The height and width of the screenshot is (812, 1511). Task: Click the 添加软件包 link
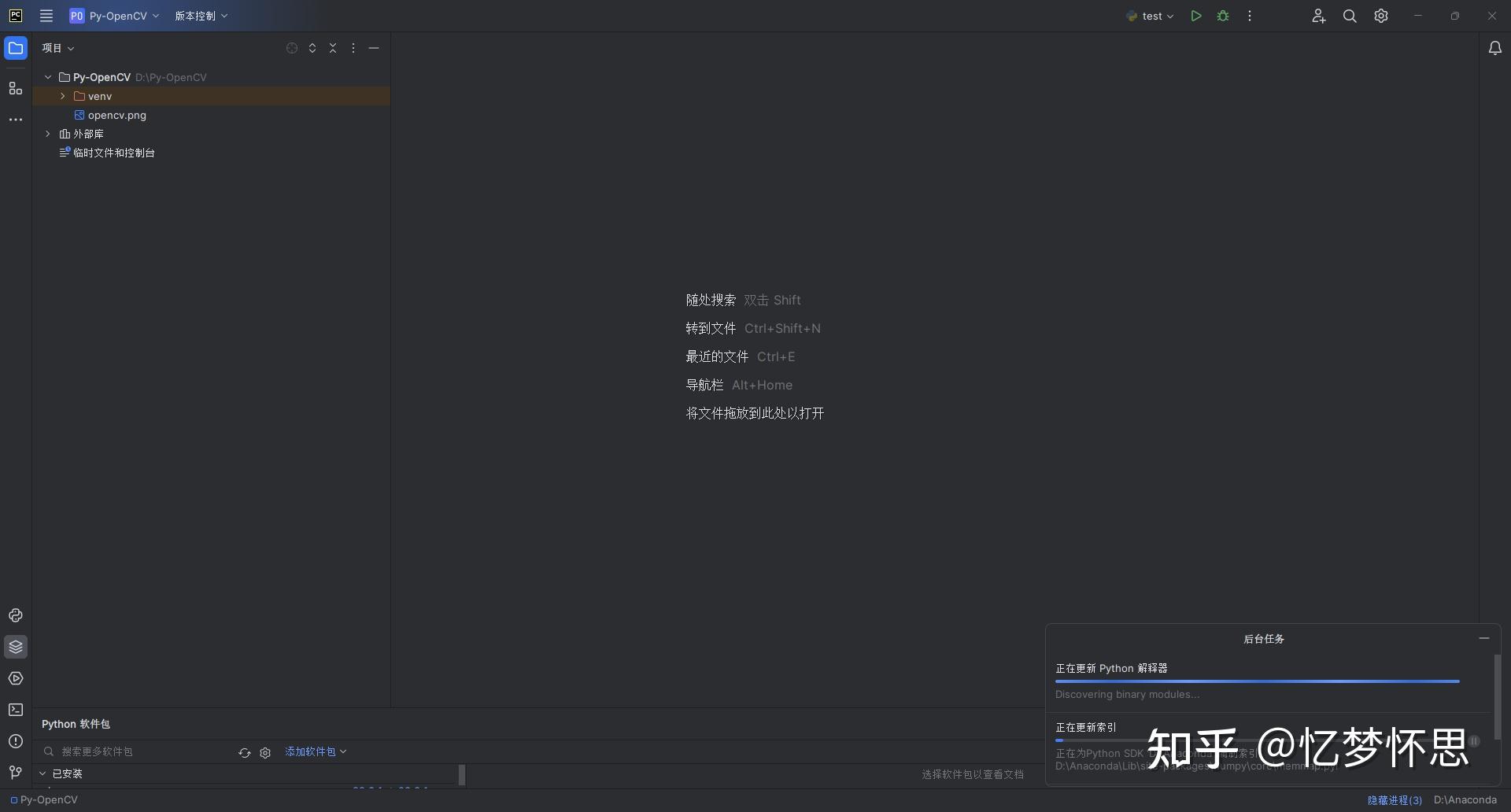click(x=316, y=752)
